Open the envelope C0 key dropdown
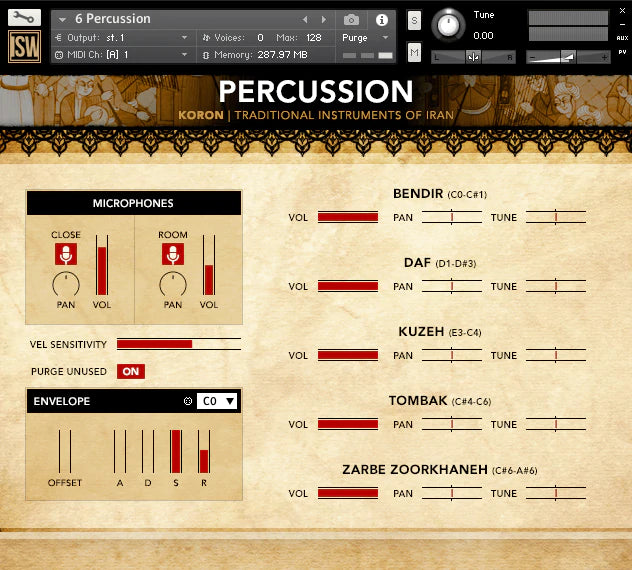This screenshot has width=632, height=570. click(217, 401)
